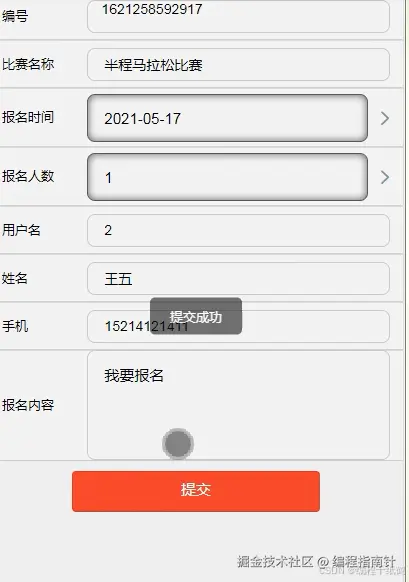The image size is (409, 582).
Task: Expand the 报名人数 chevron arrow
Action: 385,177
